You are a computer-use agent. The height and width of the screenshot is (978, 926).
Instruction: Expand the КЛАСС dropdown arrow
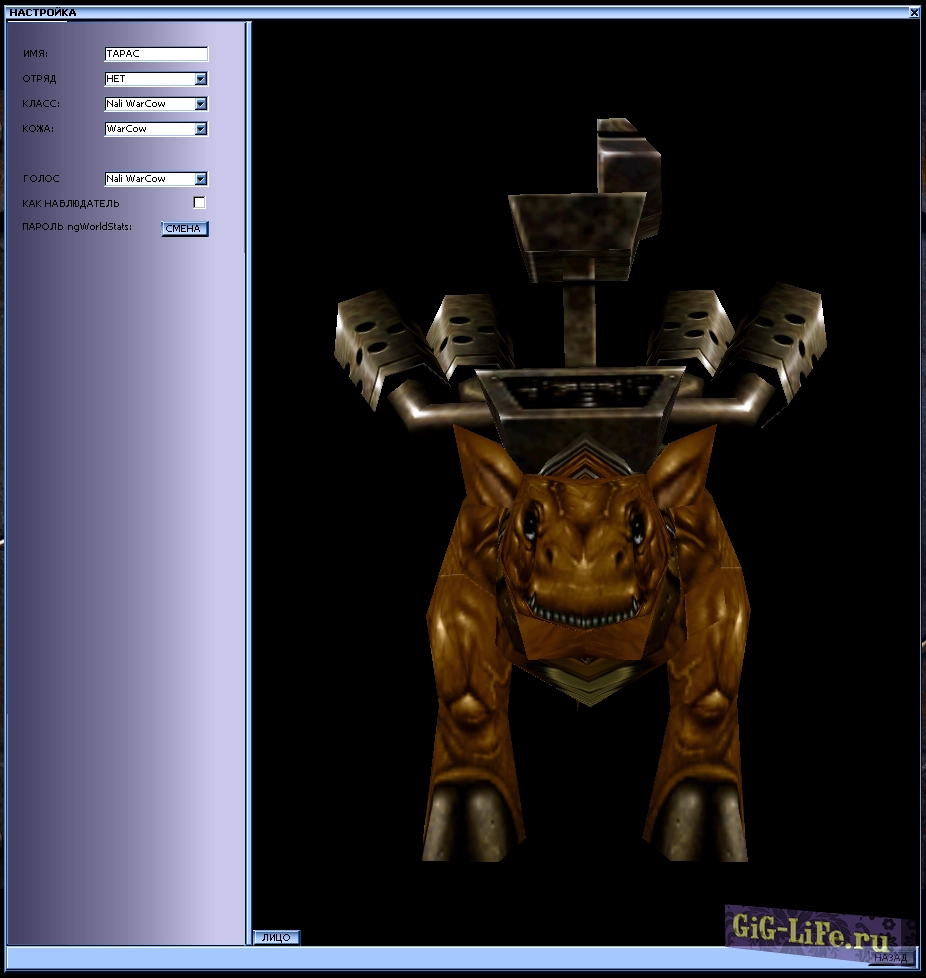201,104
